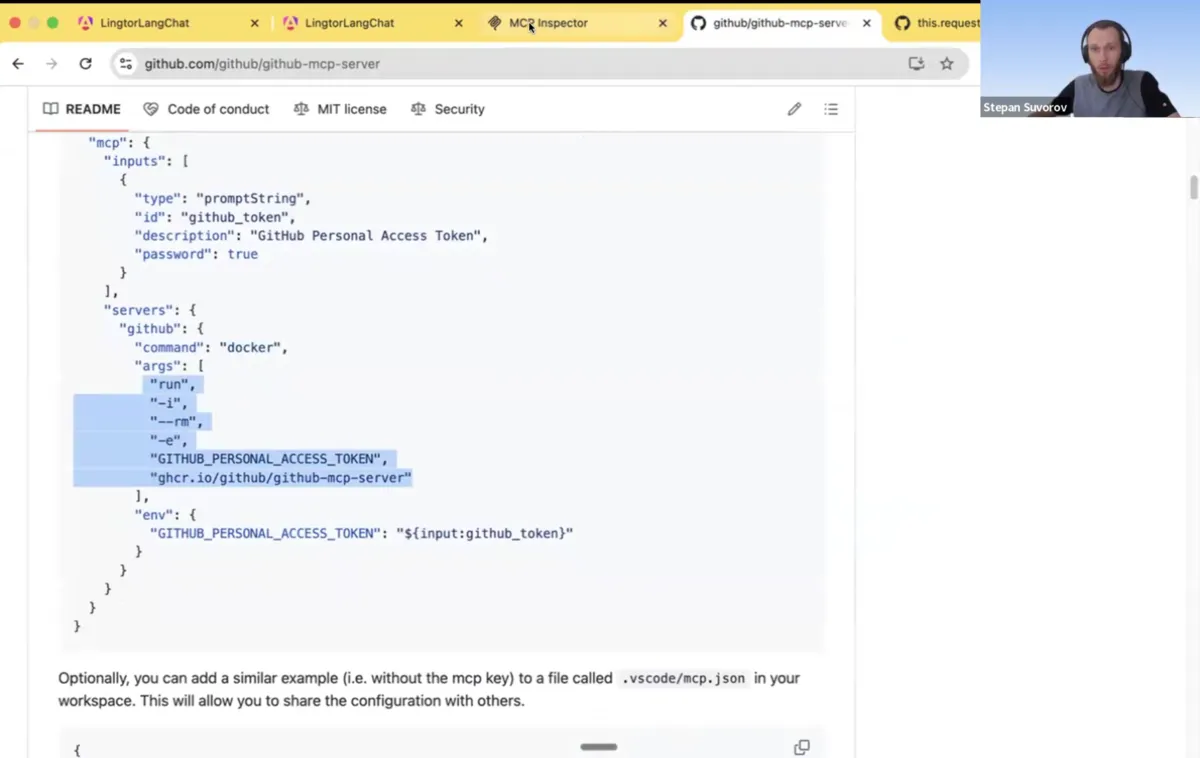
Task: Click the "GitHub Personal Access Token" description text
Action: coord(365,236)
